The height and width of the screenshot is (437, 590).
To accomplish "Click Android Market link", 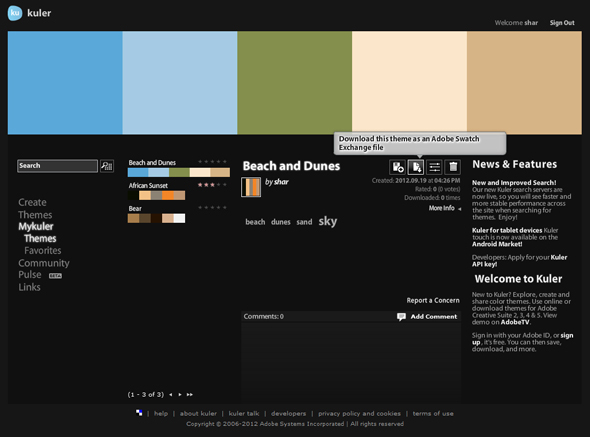I will [497, 244].
